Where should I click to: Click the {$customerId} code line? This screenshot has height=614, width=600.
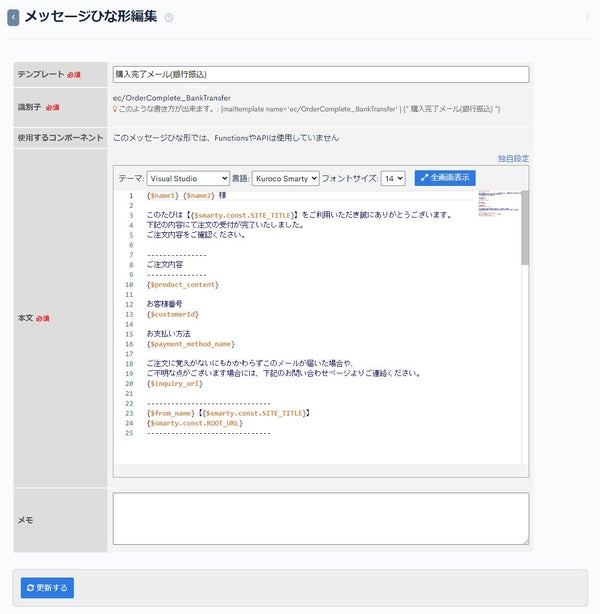[x=173, y=314]
